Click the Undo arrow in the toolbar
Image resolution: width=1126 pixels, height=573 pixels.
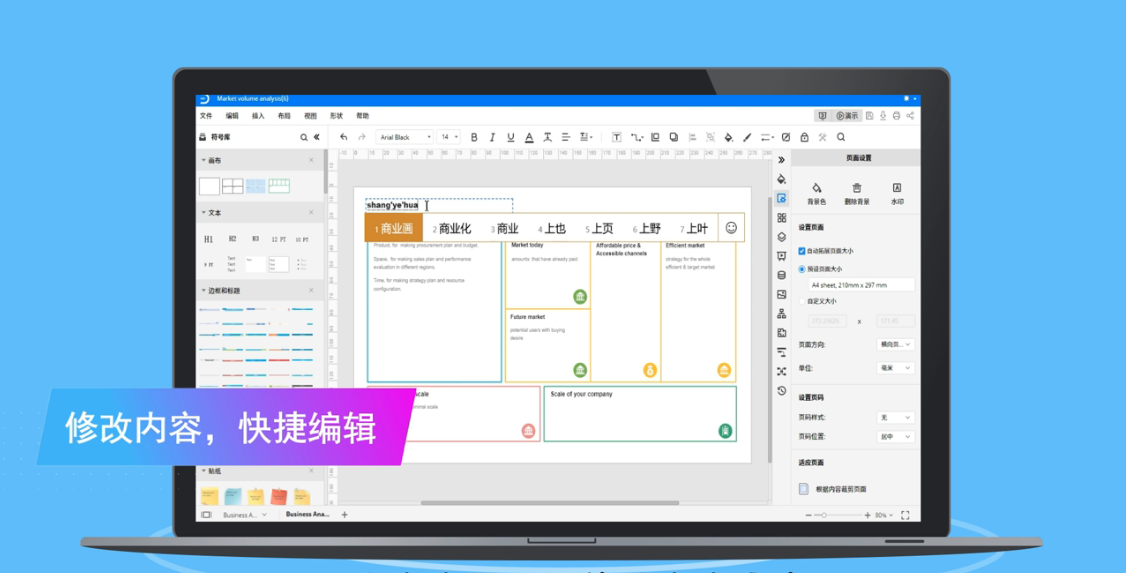pyautogui.click(x=343, y=137)
